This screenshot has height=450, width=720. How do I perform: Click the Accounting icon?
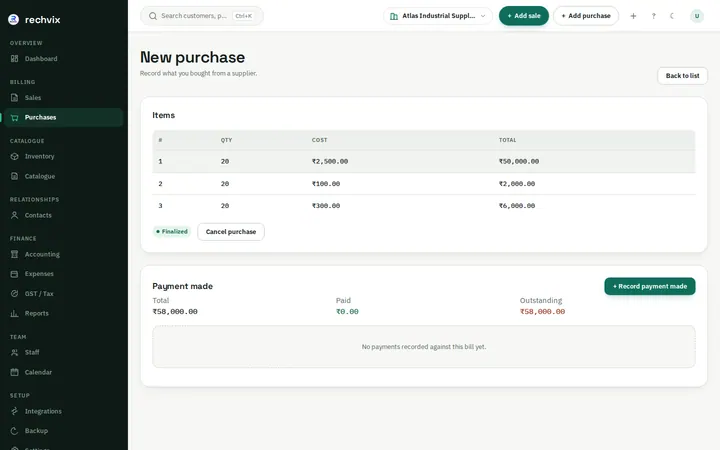click(x=15, y=254)
